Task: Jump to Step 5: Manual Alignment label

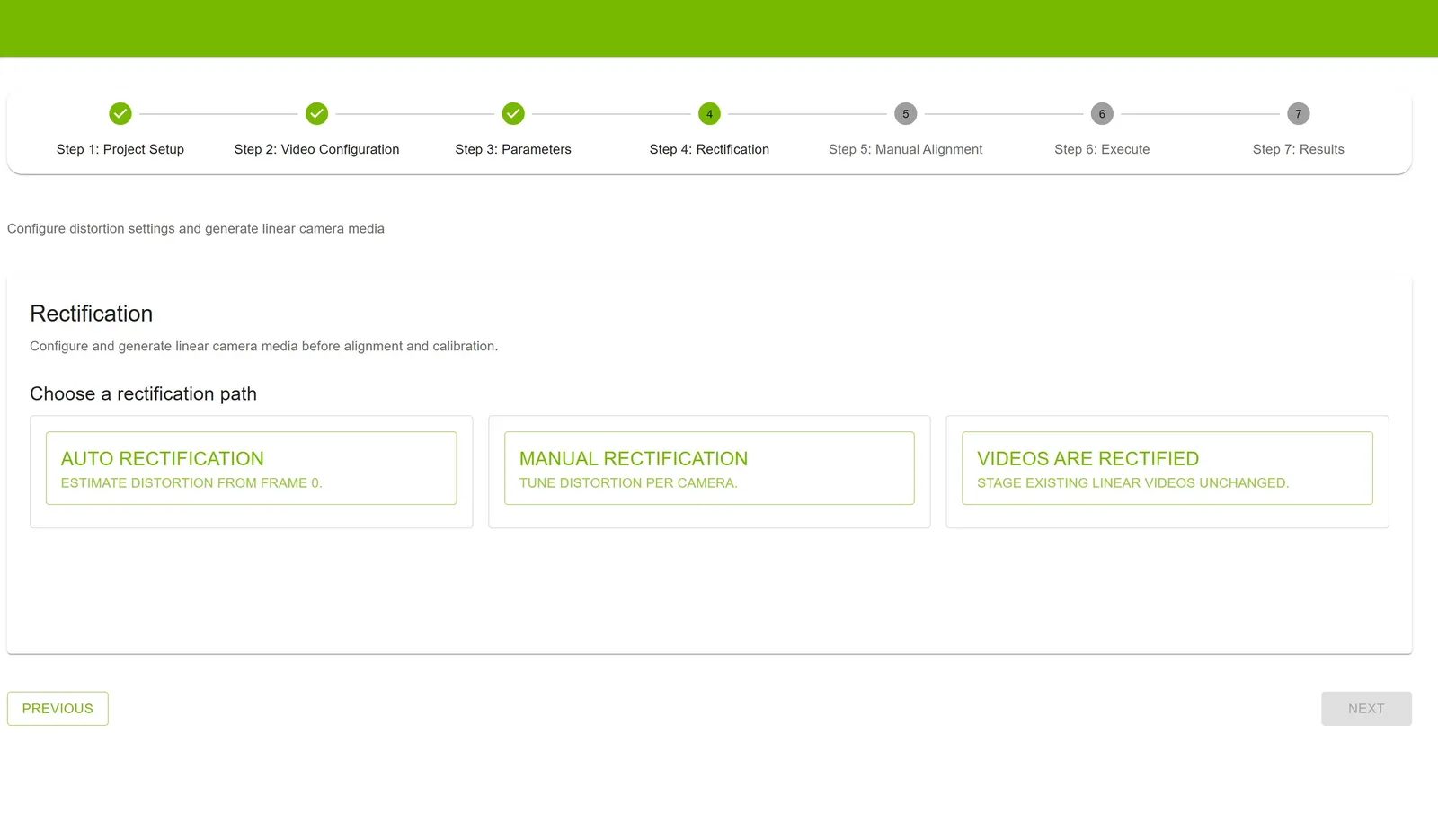Action: [905, 149]
